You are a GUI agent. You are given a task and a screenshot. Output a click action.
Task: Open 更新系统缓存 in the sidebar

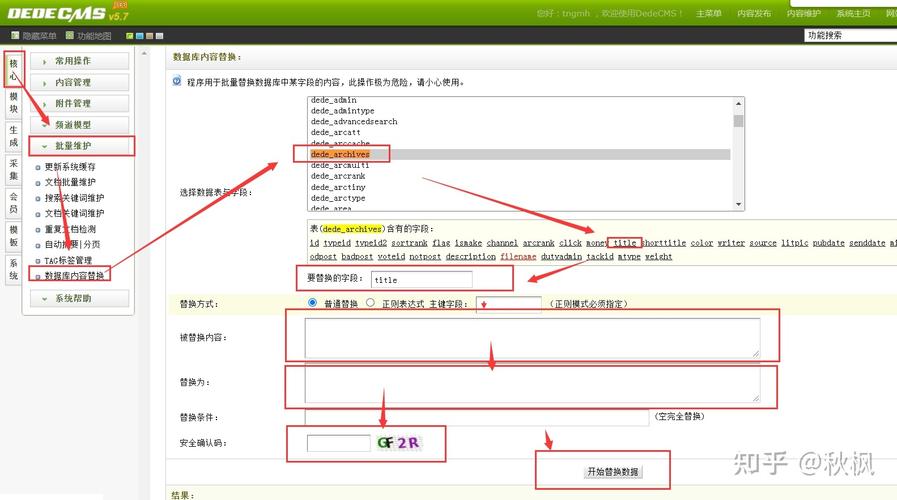[70, 167]
